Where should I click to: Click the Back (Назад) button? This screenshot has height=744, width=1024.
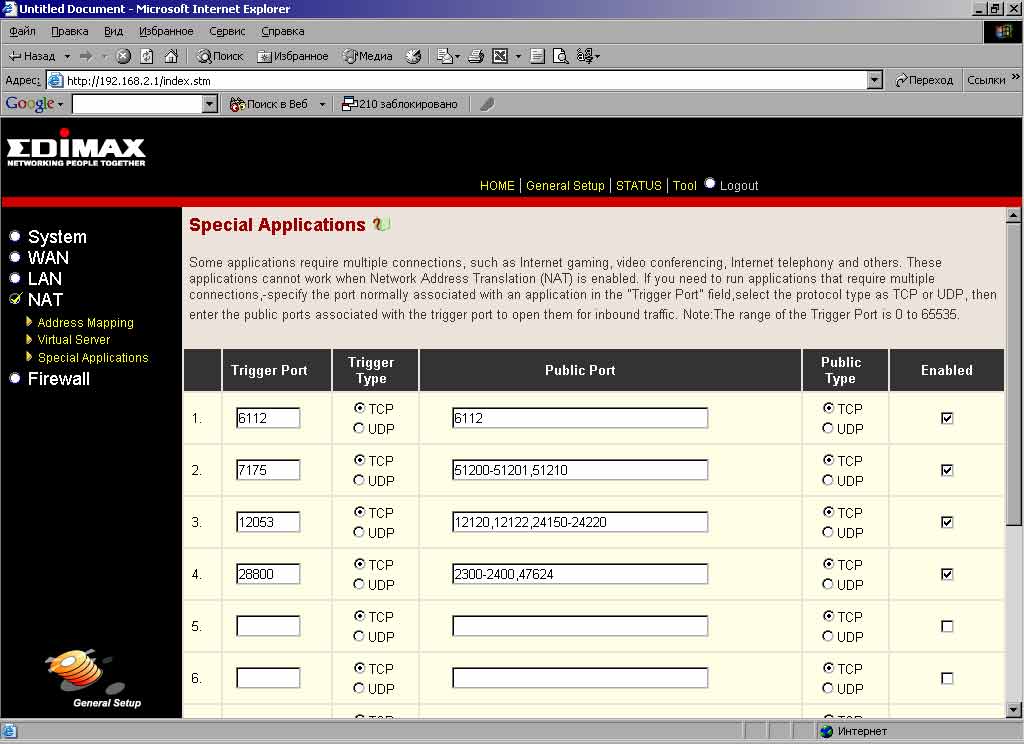(x=32, y=56)
